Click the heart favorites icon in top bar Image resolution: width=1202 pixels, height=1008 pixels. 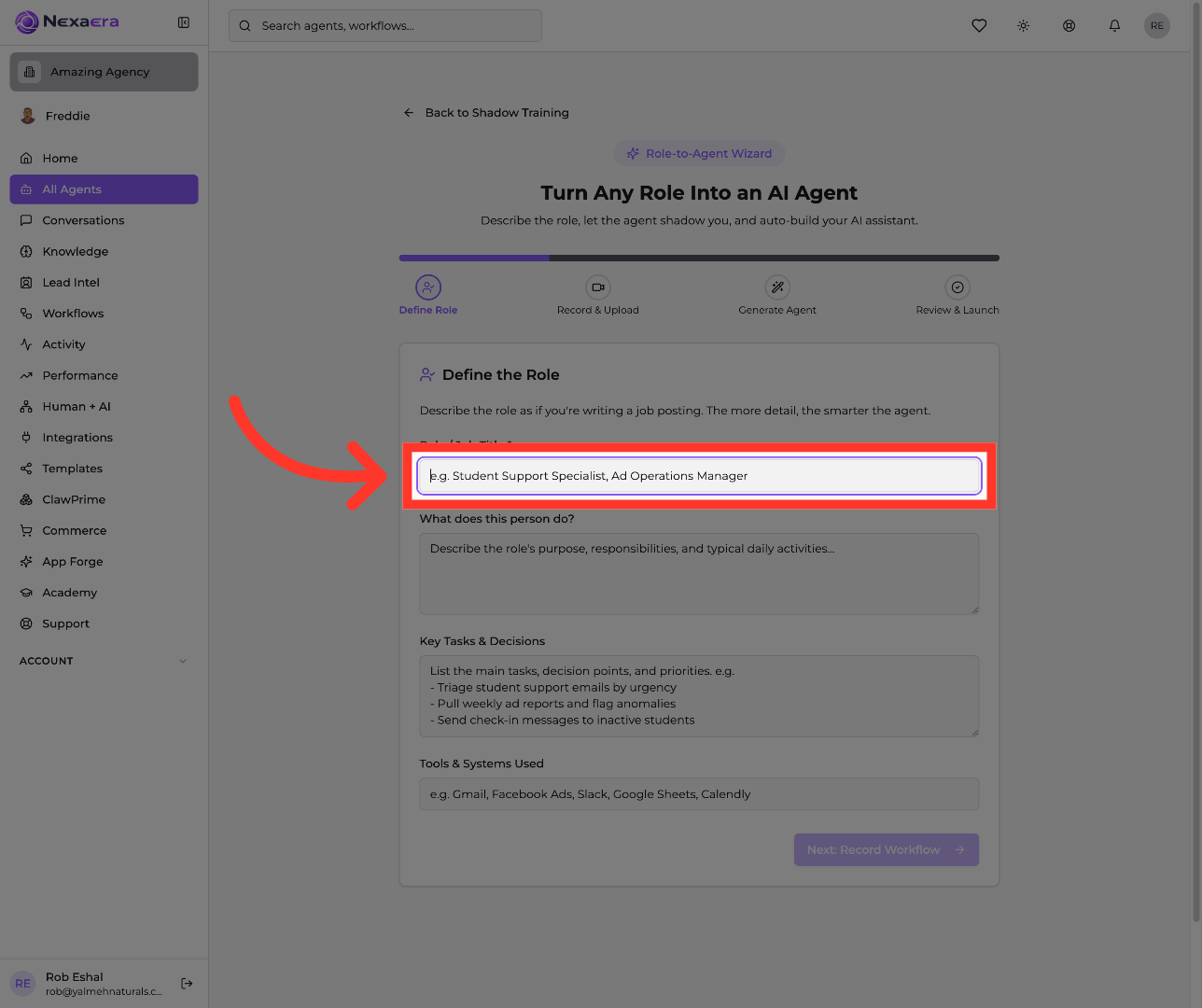click(979, 26)
